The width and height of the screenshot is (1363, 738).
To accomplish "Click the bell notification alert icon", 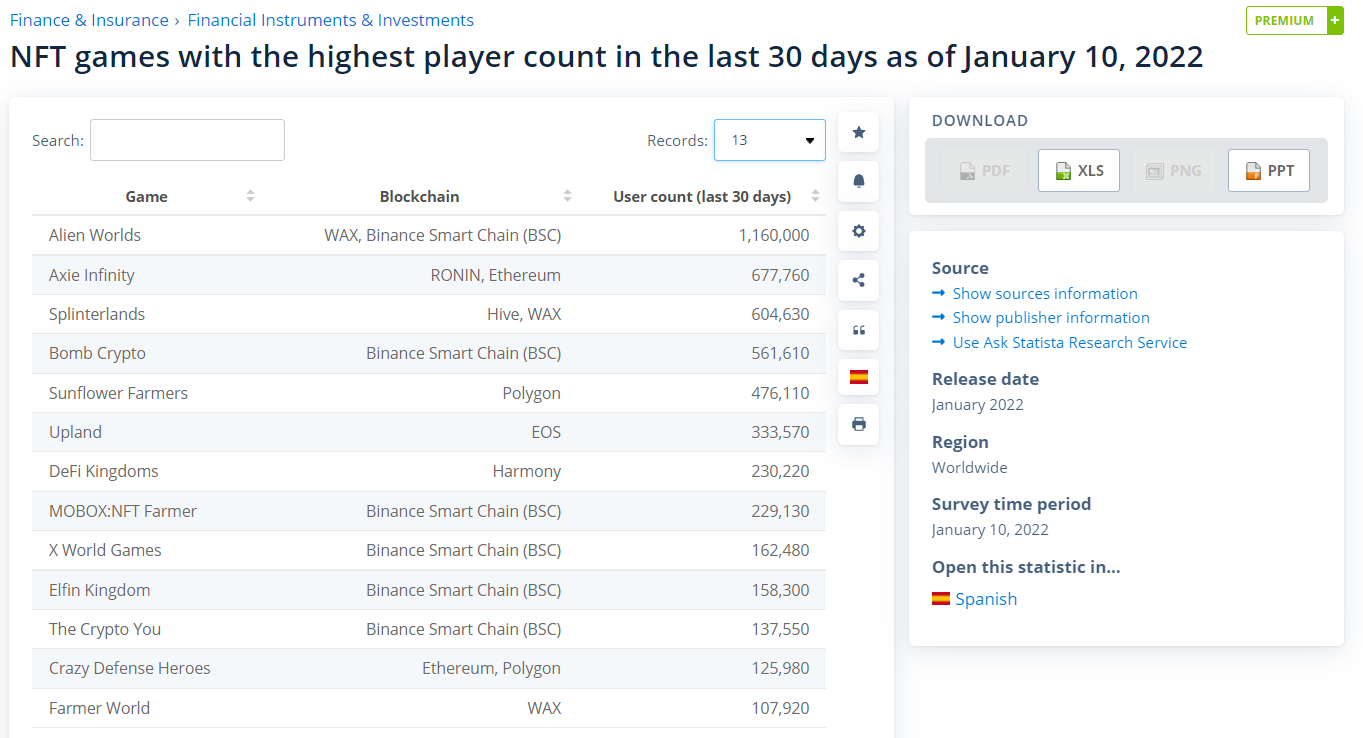I will click(858, 181).
